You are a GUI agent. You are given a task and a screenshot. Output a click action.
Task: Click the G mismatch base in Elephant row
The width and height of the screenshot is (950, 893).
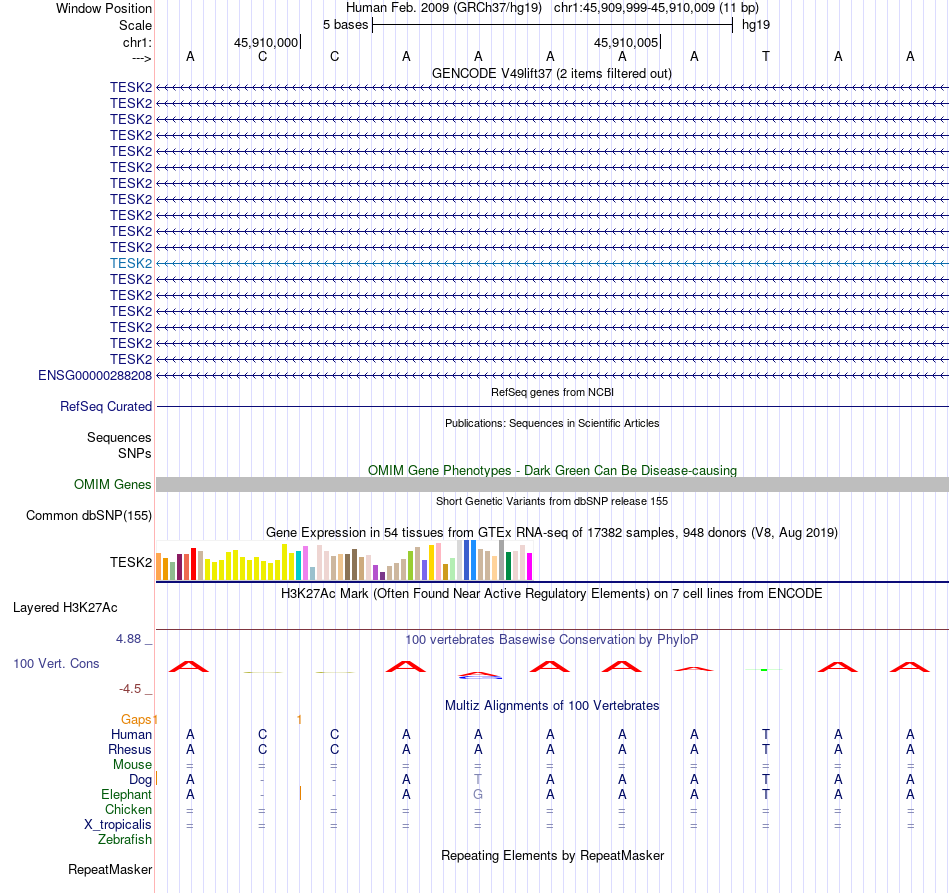pos(478,794)
